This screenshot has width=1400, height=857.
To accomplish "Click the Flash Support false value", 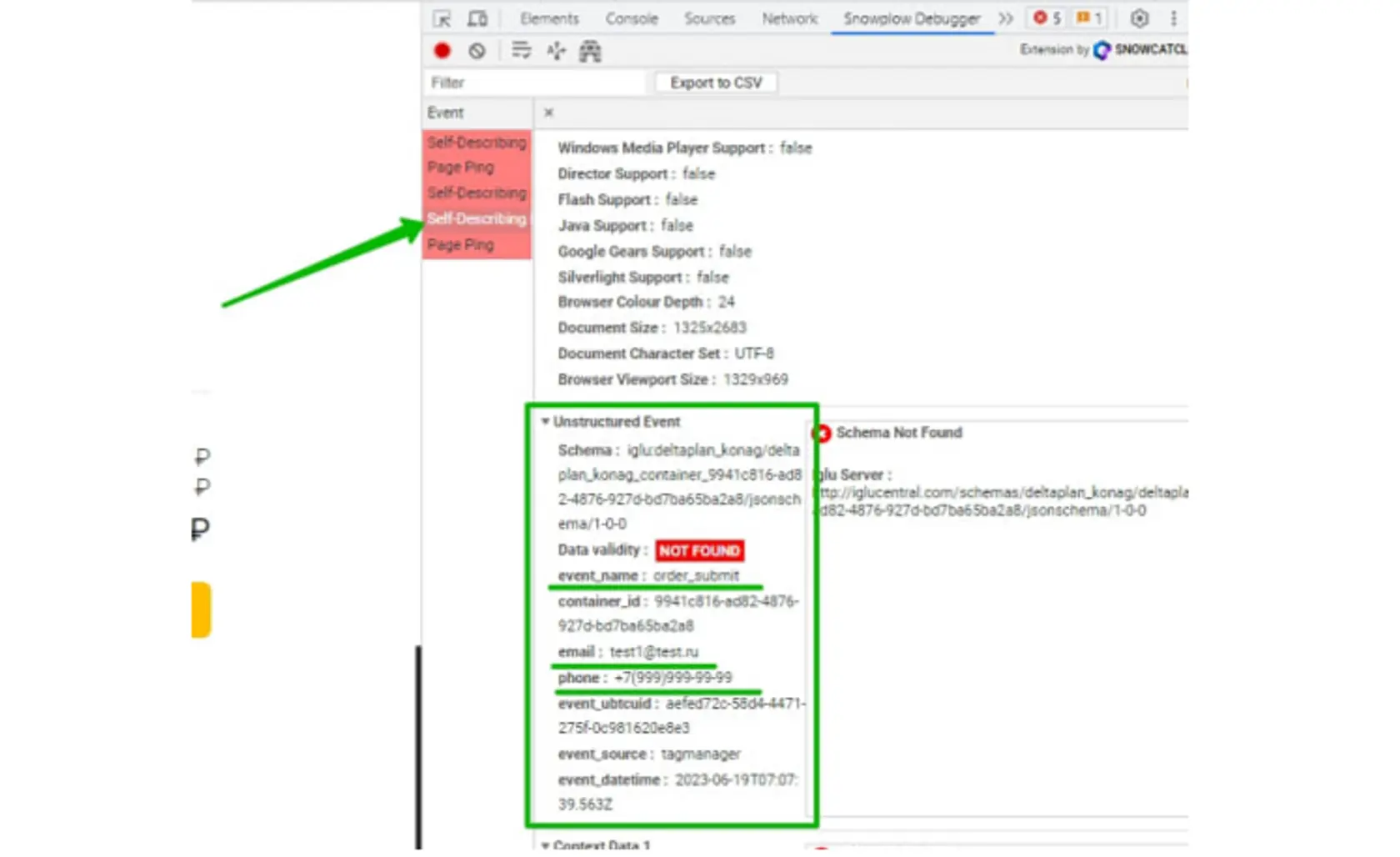I will [682, 200].
